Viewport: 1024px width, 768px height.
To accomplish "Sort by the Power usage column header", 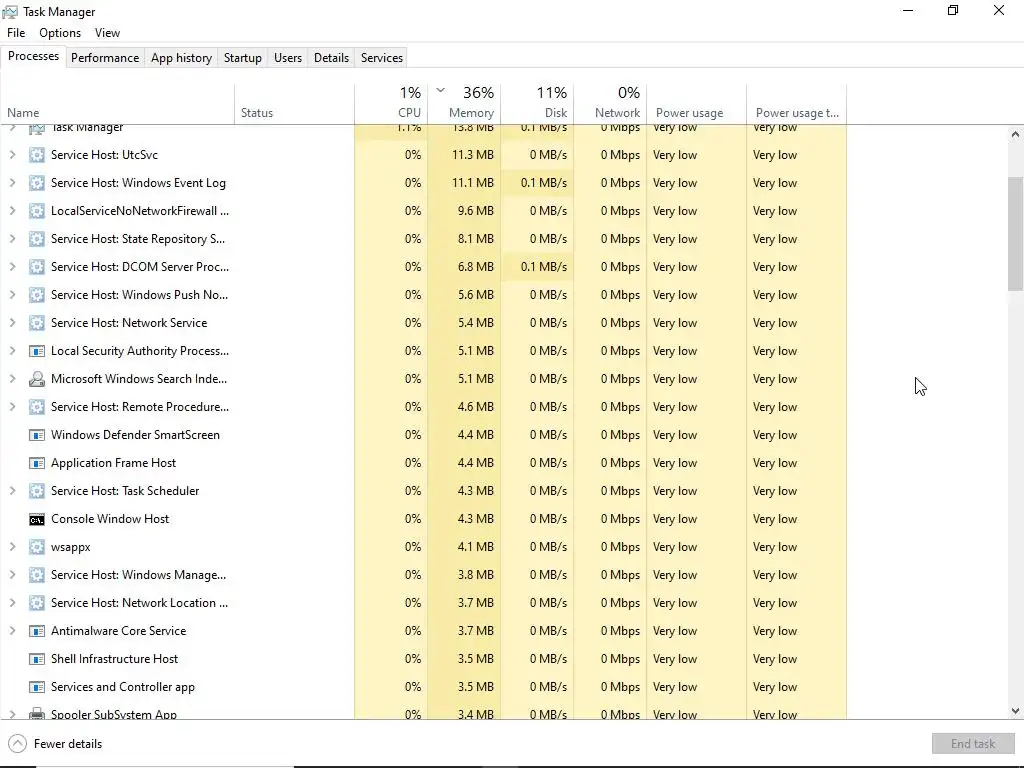I will pos(697,104).
